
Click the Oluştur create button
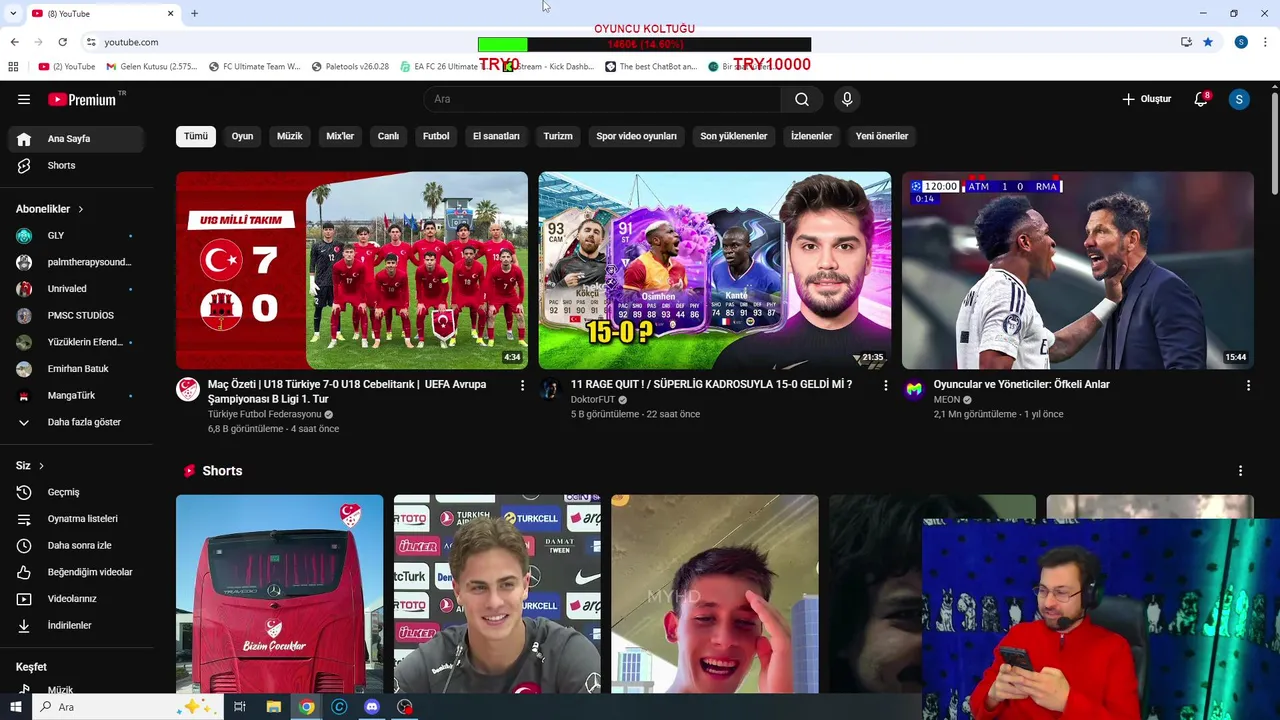[x=1146, y=99]
